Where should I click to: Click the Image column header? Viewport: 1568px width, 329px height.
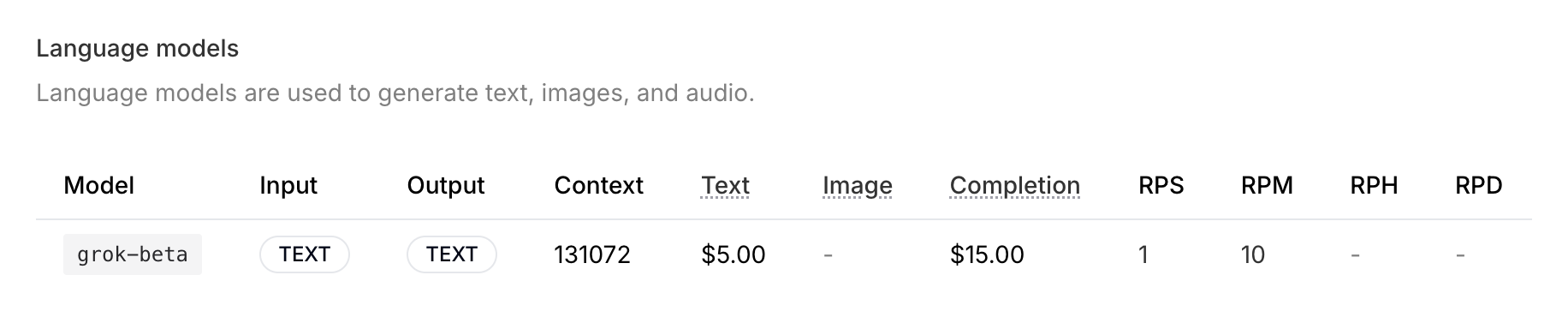pyautogui.click(x=858, y=185)
